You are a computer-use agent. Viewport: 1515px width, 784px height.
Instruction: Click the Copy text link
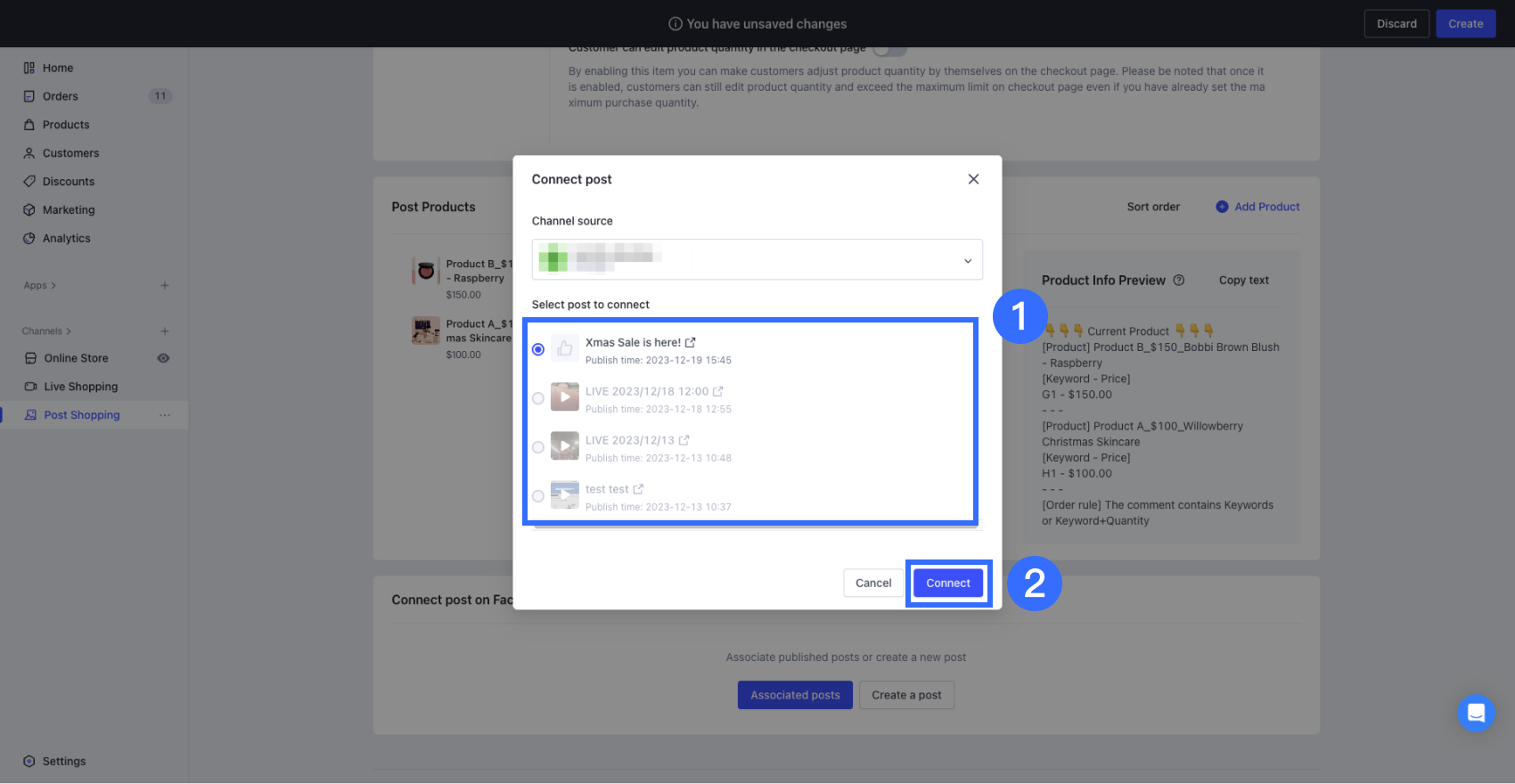pos(1244,281)
